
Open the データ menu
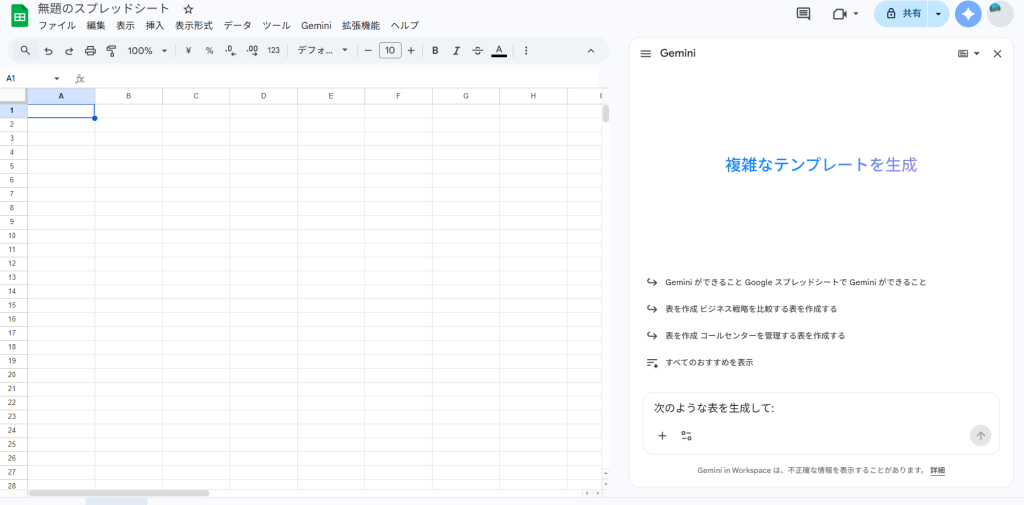pyautogui.click(x=237, y=26)
